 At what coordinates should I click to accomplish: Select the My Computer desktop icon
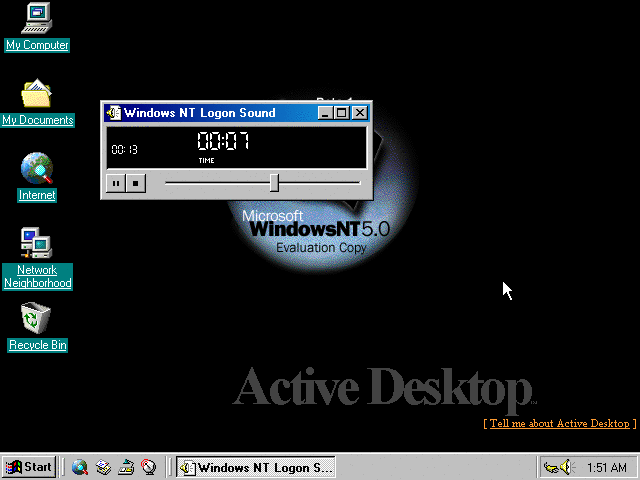(x=37, y=18)
